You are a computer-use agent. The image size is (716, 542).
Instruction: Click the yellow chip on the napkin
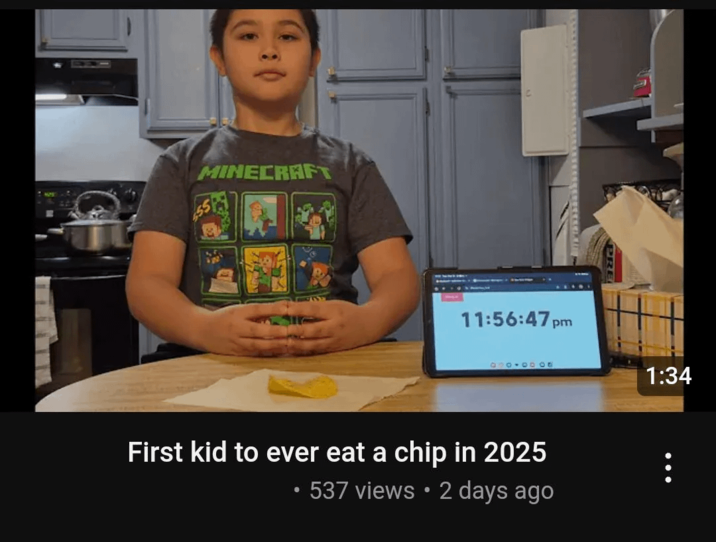click(x=303, y=386)
